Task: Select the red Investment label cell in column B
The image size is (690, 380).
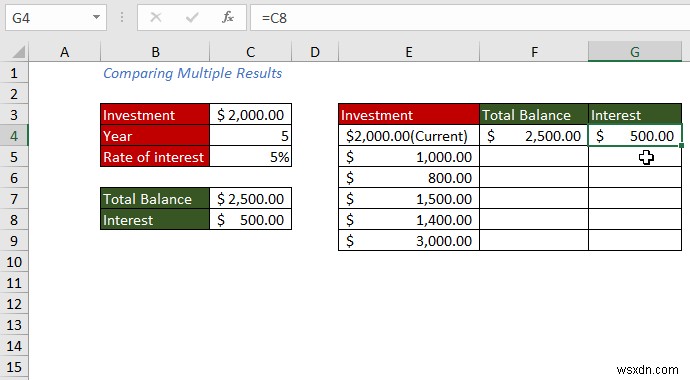Action: tap(155, 115)
